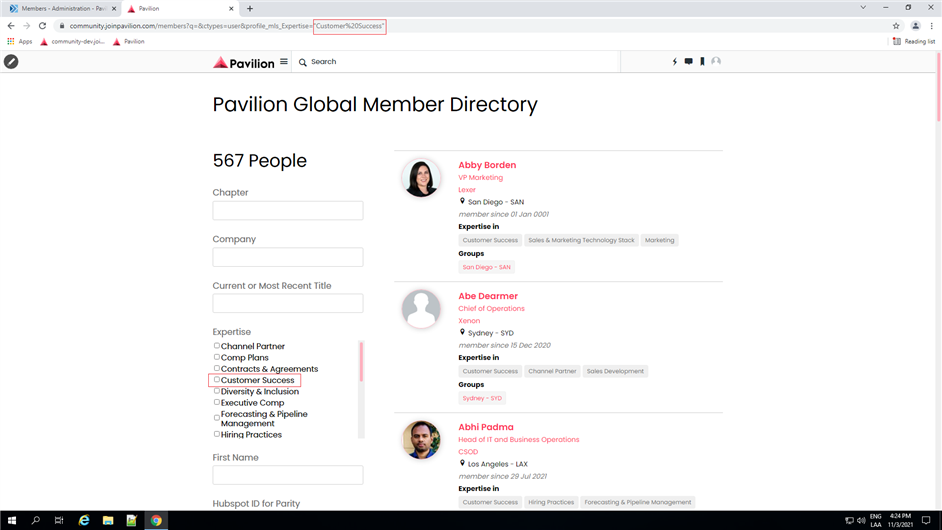Screen dimensions: 942x530
Task: Open the user profile avatar icon
Action: 716,61
